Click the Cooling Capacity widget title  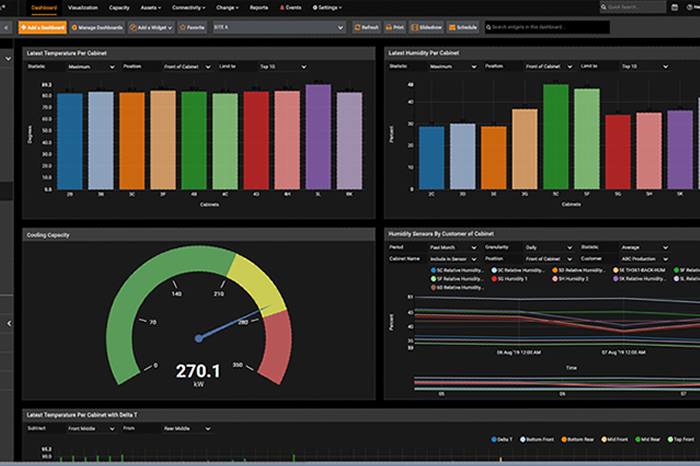[48, 235]
